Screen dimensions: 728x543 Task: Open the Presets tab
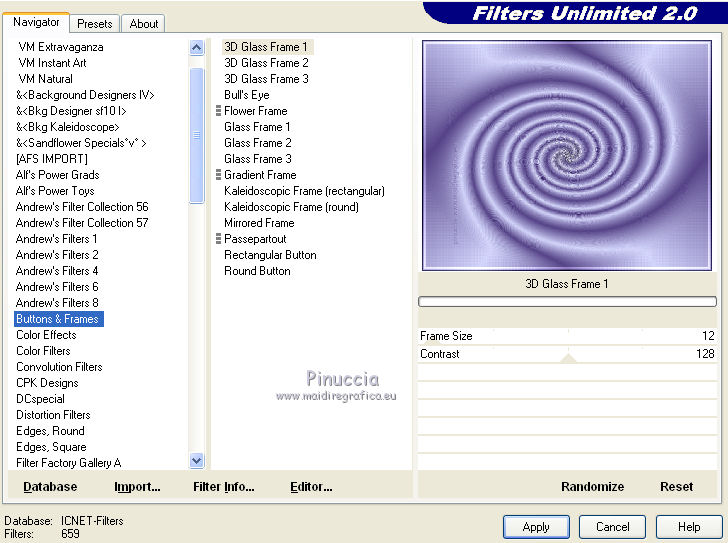95,24
